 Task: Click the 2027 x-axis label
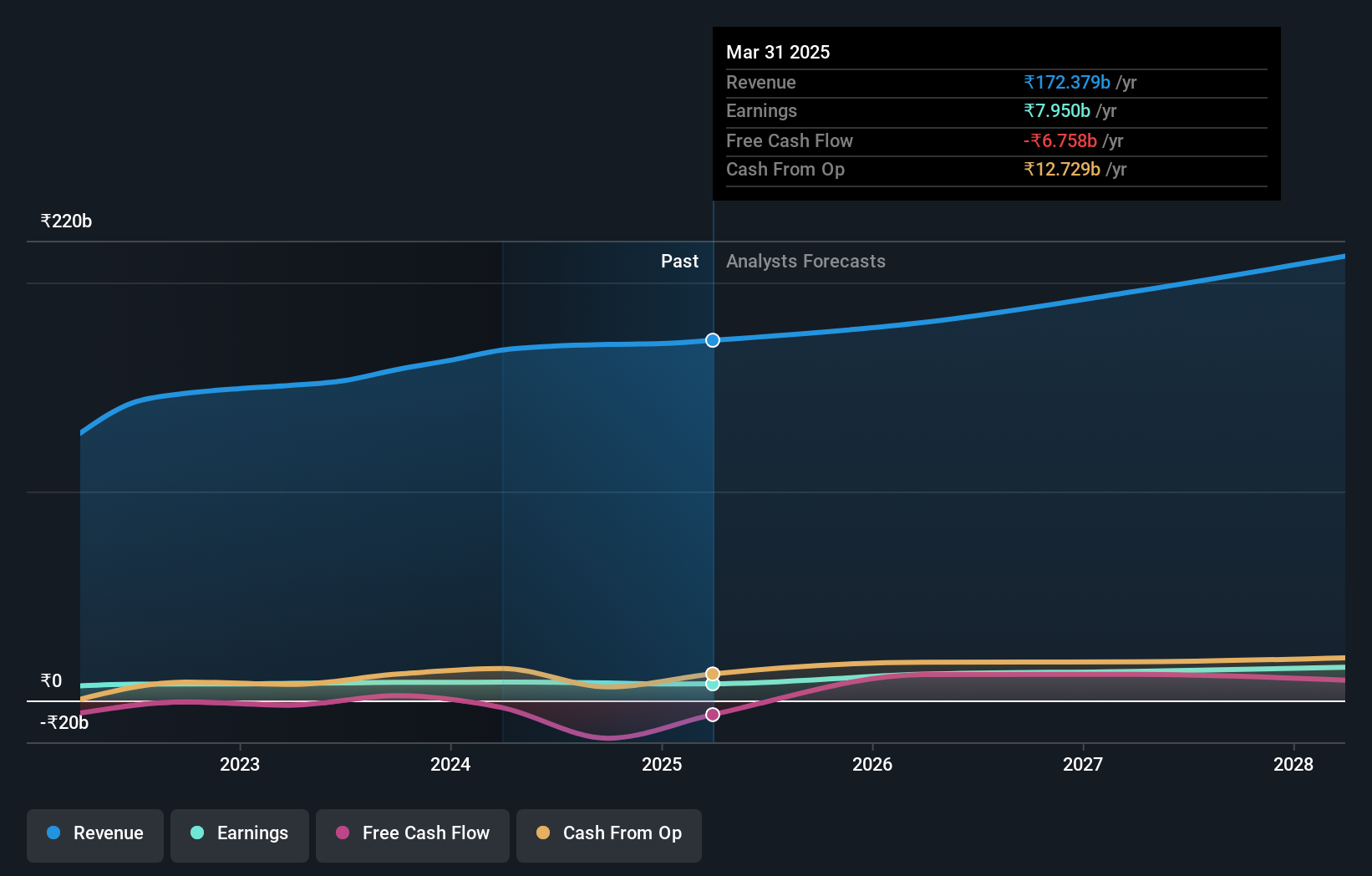coord(1083,764)
